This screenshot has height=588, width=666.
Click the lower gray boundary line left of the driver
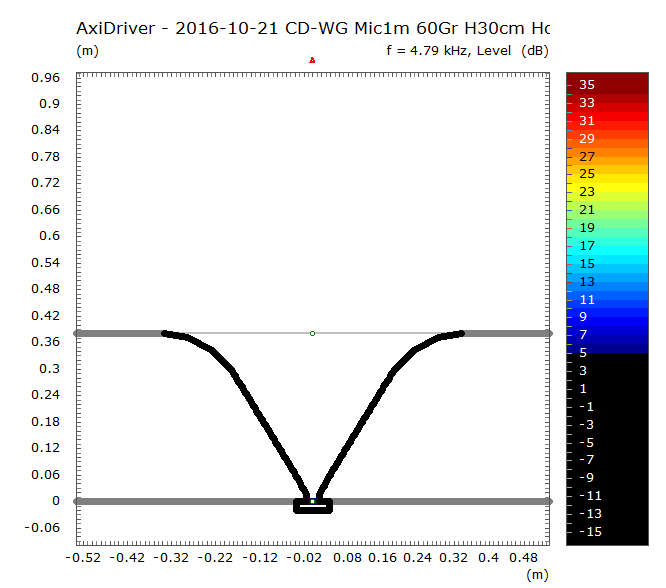click(x=180, y=501)
